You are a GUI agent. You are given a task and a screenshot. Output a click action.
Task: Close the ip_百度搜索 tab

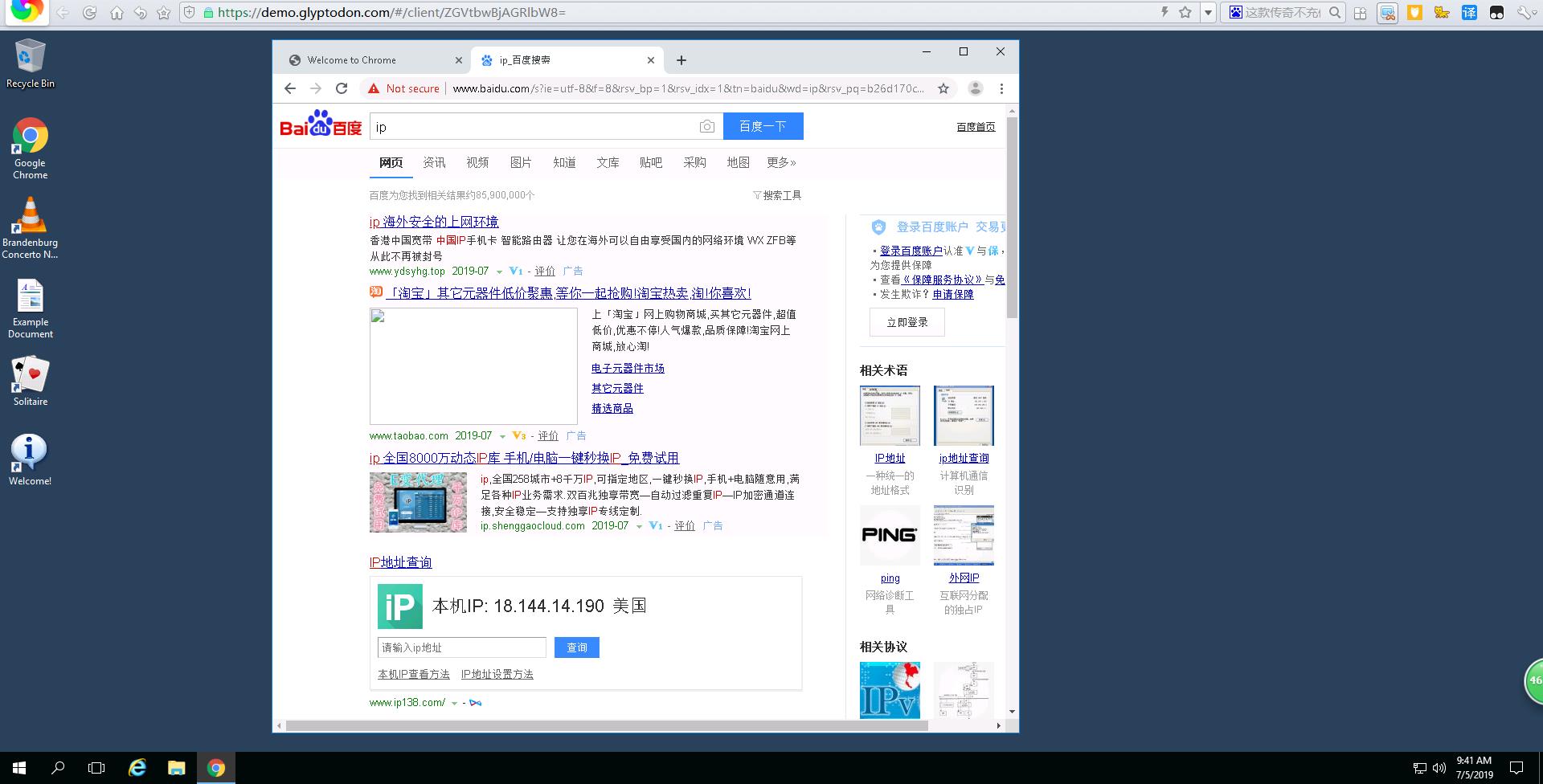pos(651,60)
